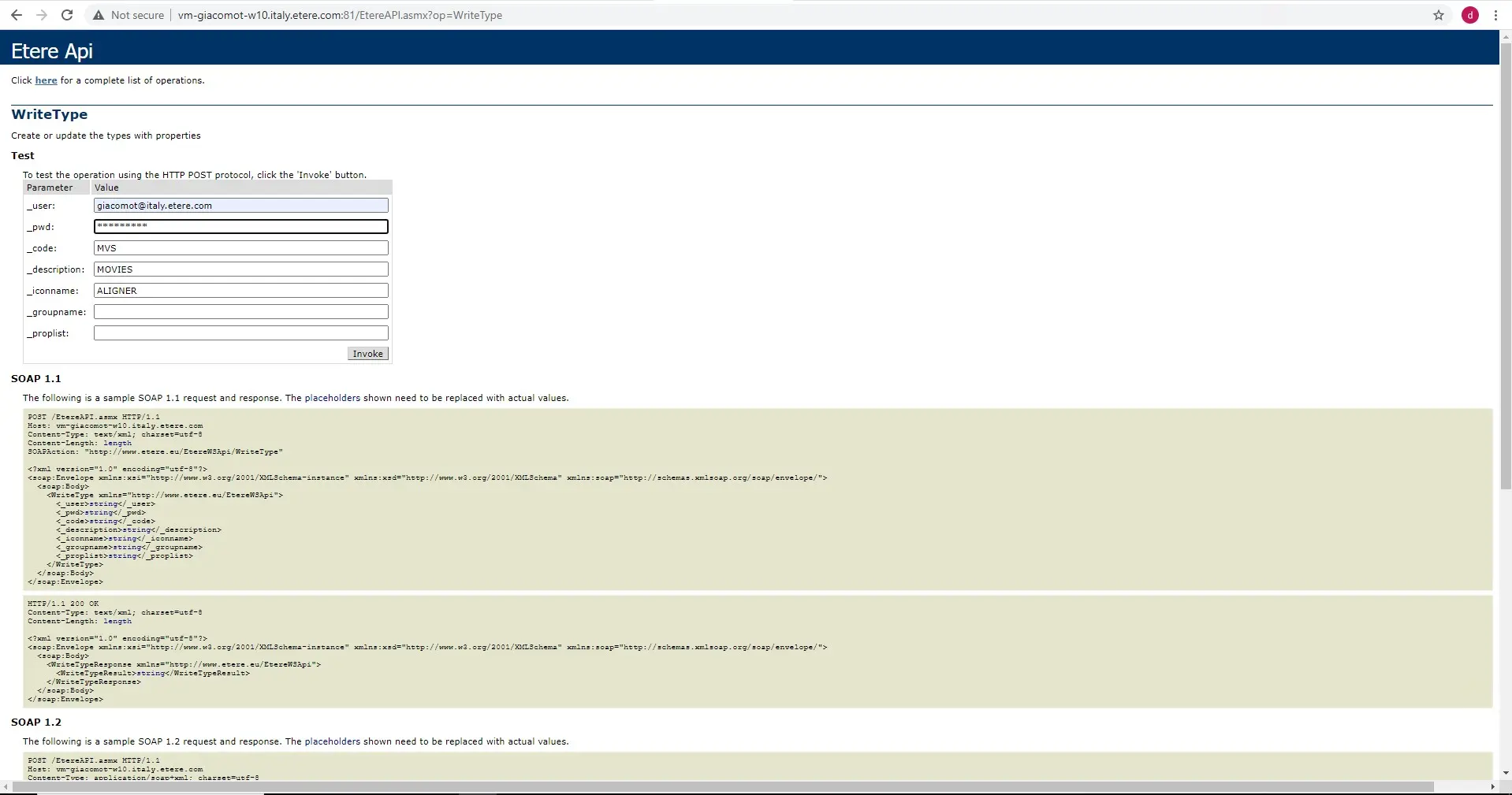The height and width of the screenshot is (795, 1512).
Task: Click into the _pwd password field
Action: pos(240,227)
